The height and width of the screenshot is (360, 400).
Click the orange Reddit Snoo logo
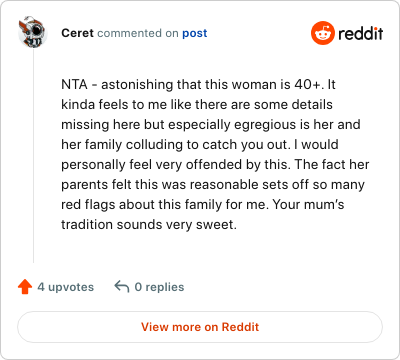coord(322,33)
